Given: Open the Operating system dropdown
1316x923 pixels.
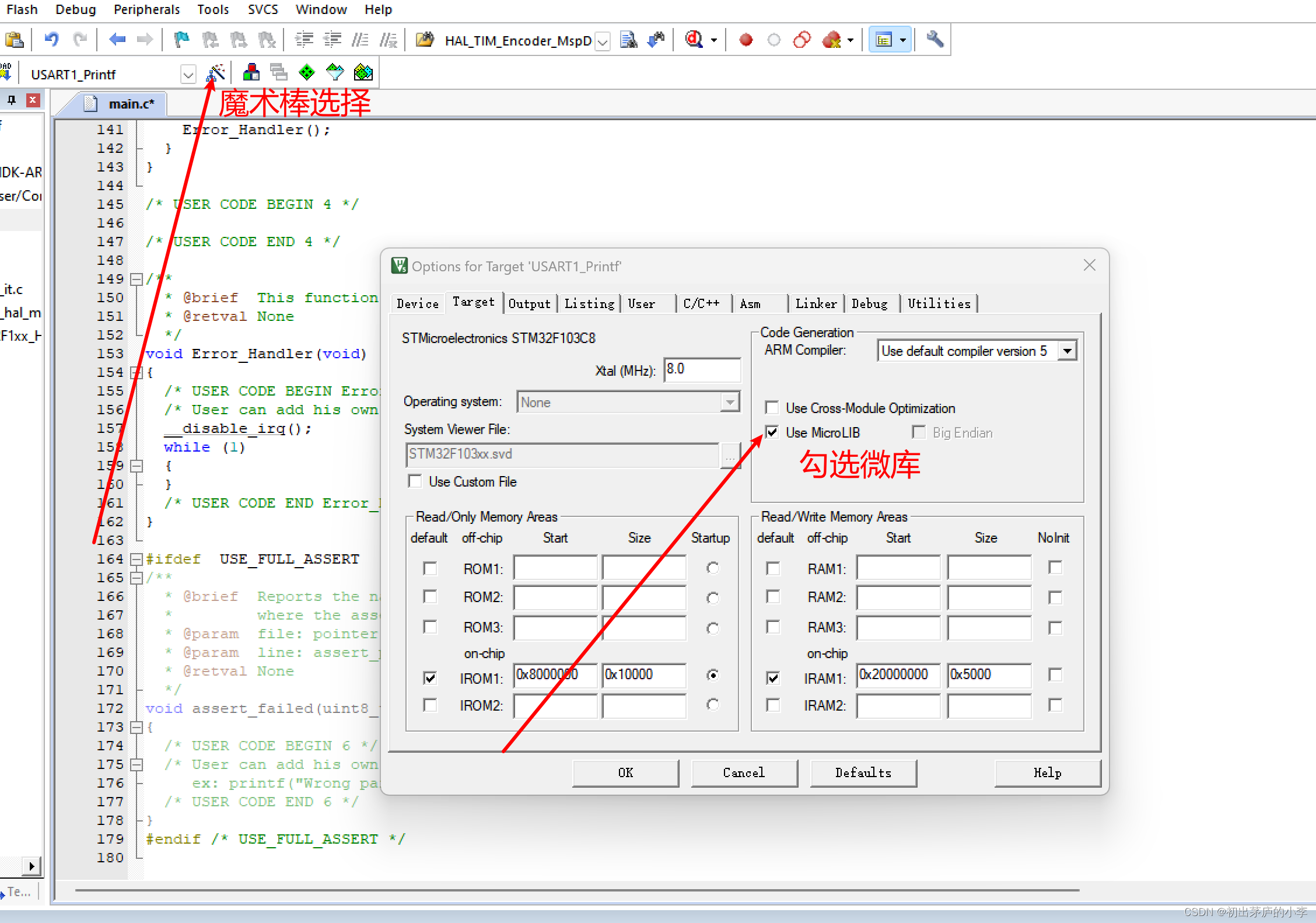Looking at the screenshot, I should click(730, 402).
